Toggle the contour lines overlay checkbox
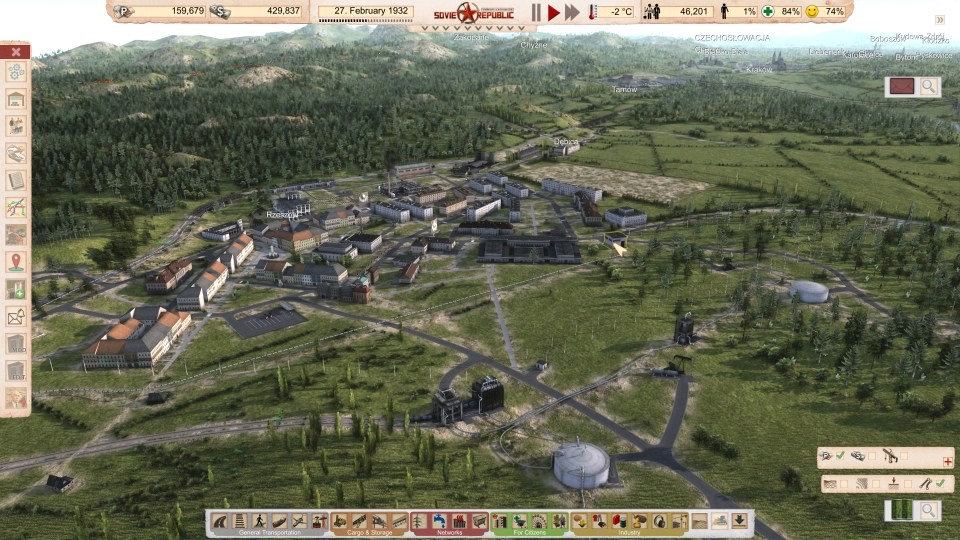 [876, 484]
